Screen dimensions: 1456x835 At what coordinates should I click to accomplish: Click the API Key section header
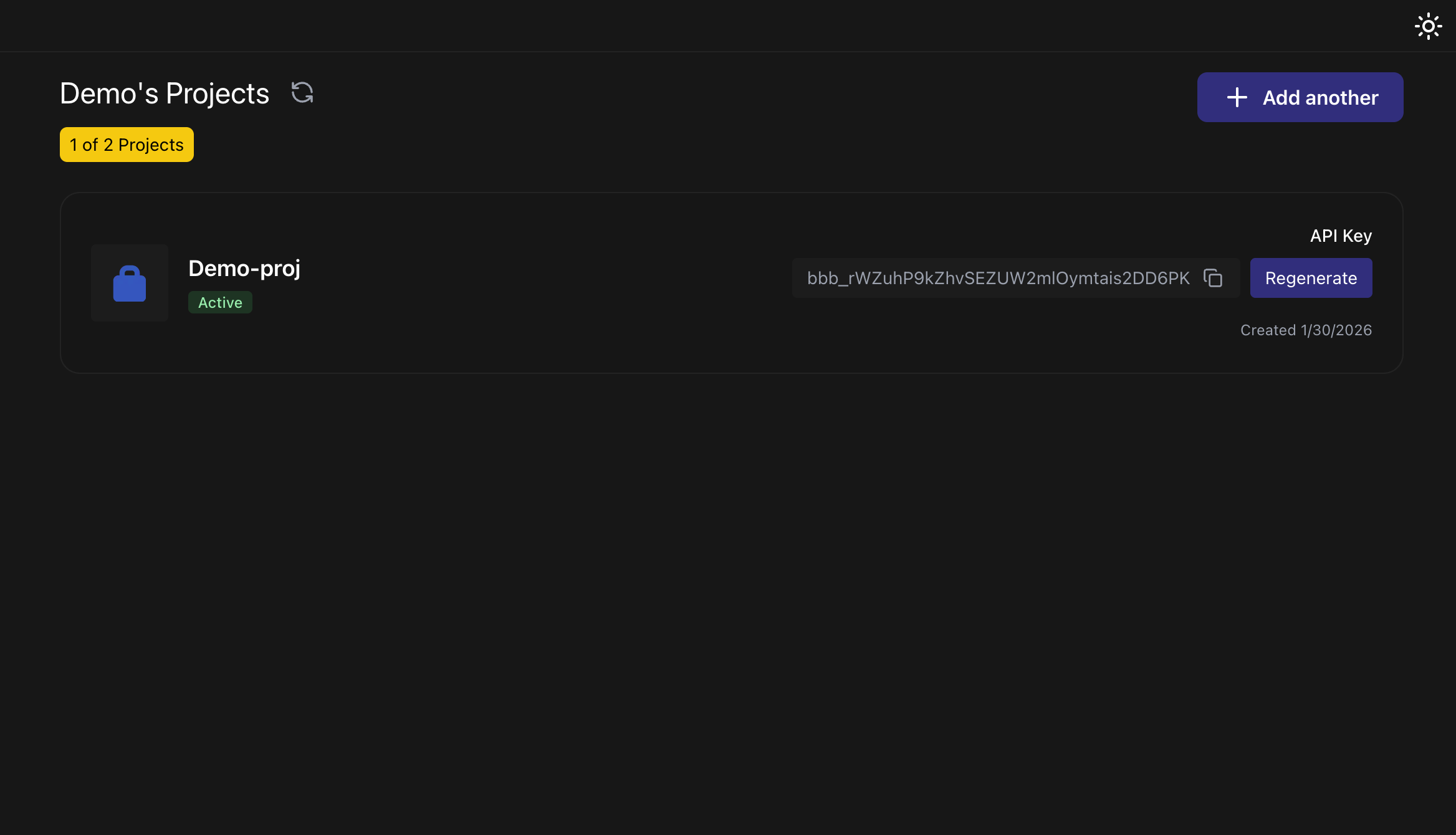click(x=1340, y=236)
